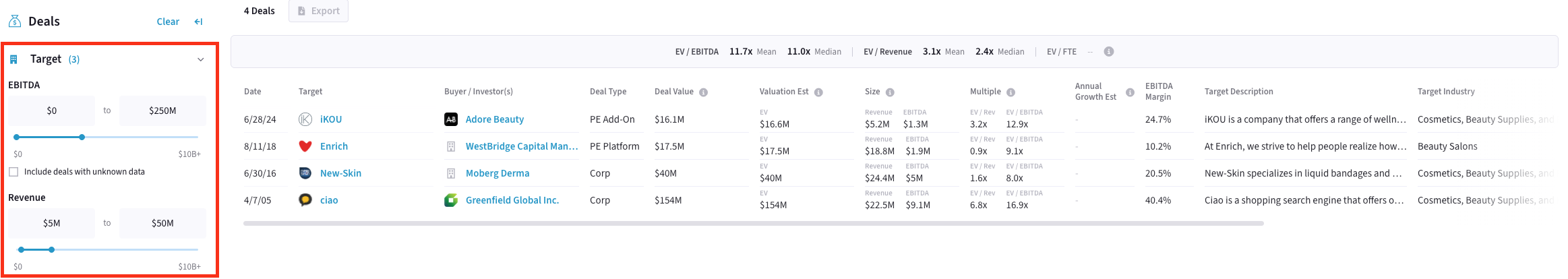Click the Export button
1568x279 pixels.
pos(318,11)
